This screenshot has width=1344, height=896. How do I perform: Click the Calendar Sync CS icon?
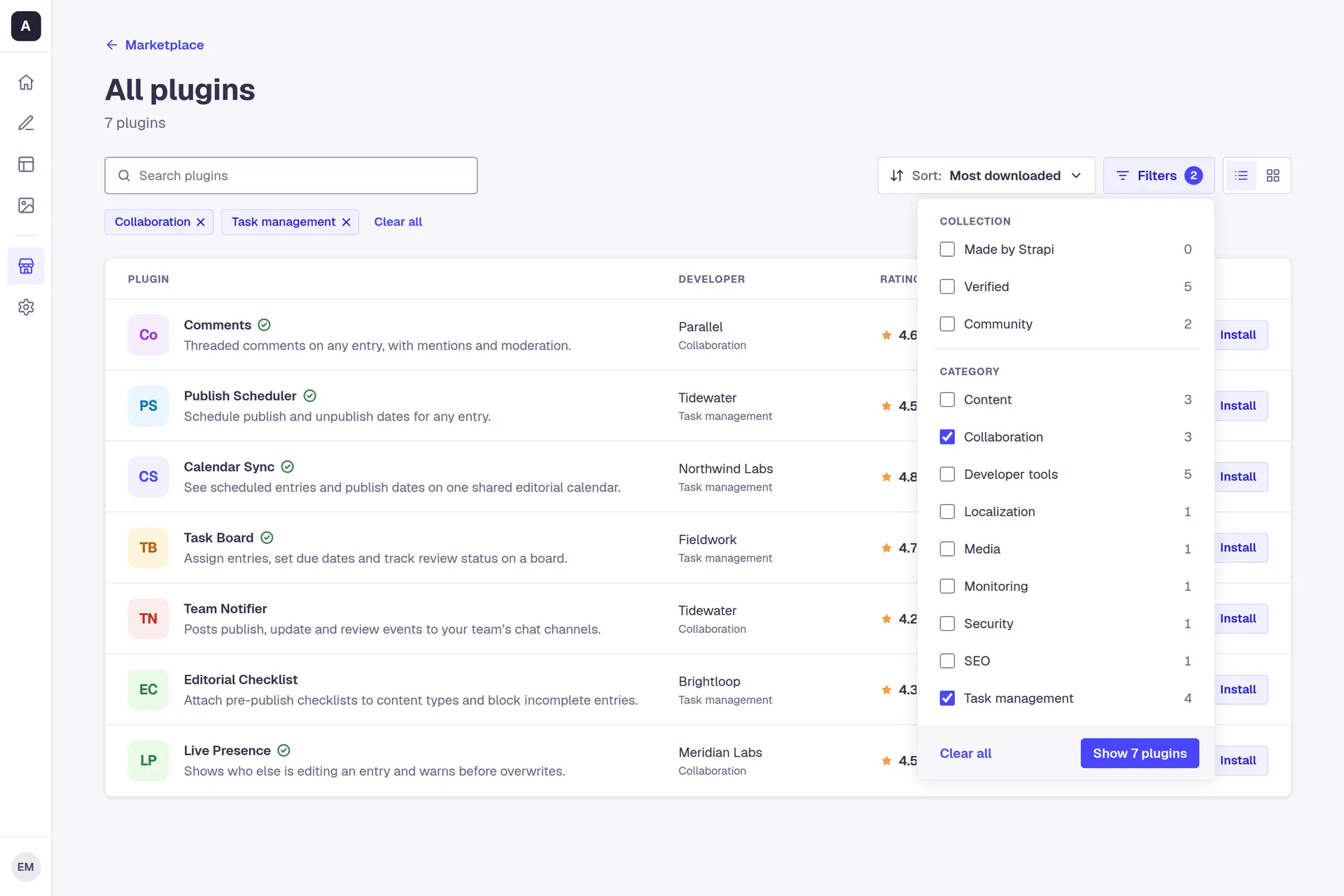click(148, 477)
